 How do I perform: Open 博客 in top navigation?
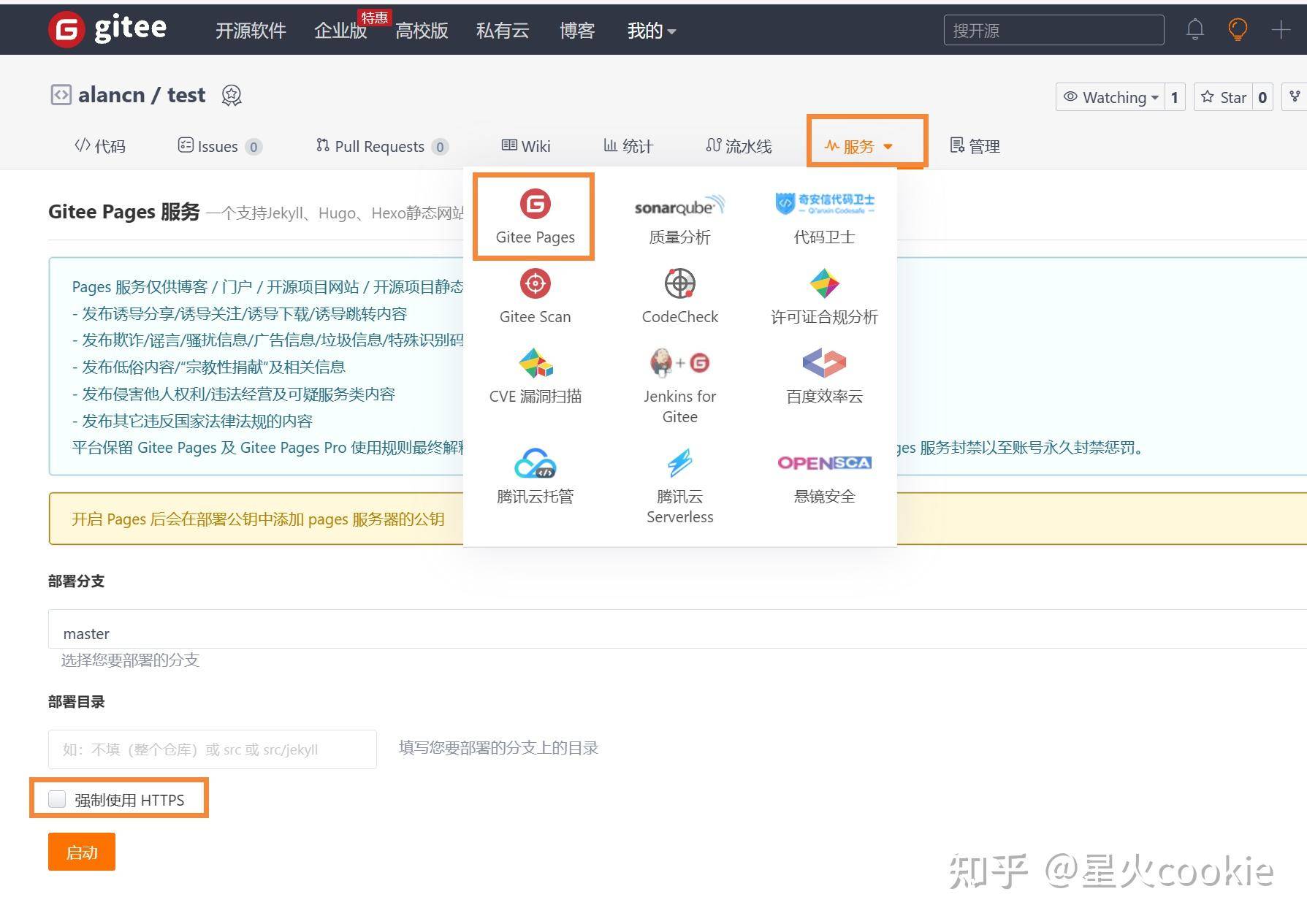577,31
